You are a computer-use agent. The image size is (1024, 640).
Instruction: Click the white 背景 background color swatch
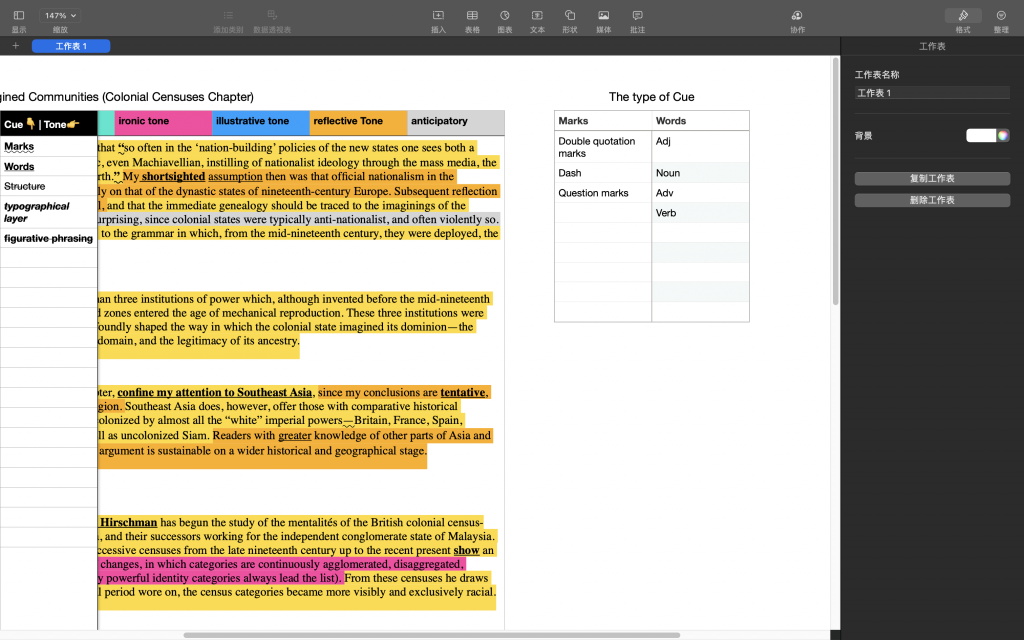[980, 136]
